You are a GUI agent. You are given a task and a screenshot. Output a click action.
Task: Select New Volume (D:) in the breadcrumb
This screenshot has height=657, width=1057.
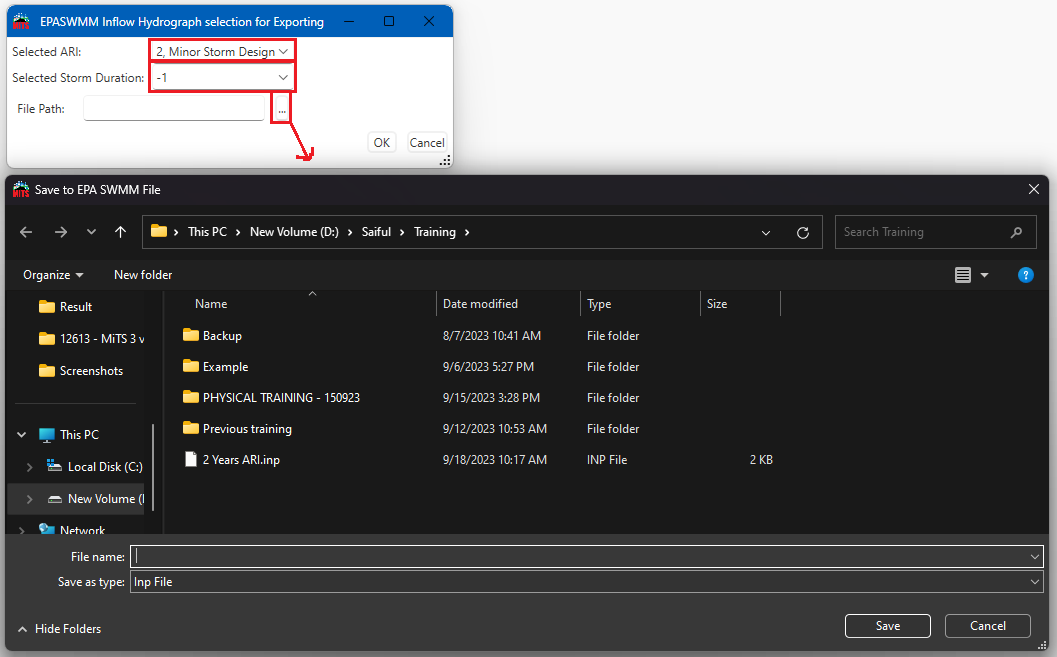pyautogui.click(x=295, y=232)
